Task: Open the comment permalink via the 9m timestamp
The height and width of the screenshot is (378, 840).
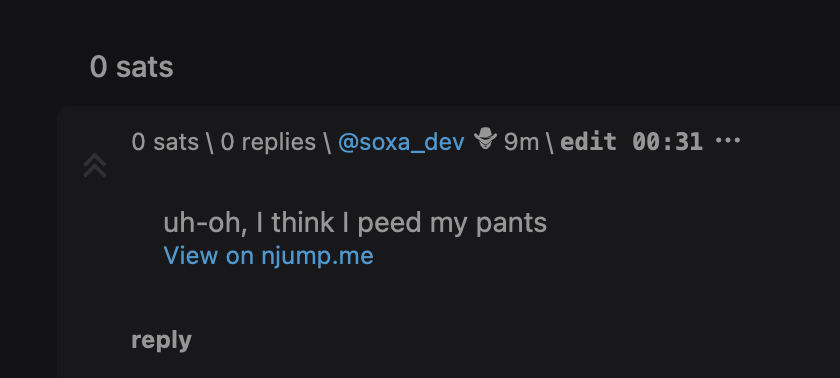Action: [x=521, y=142]
